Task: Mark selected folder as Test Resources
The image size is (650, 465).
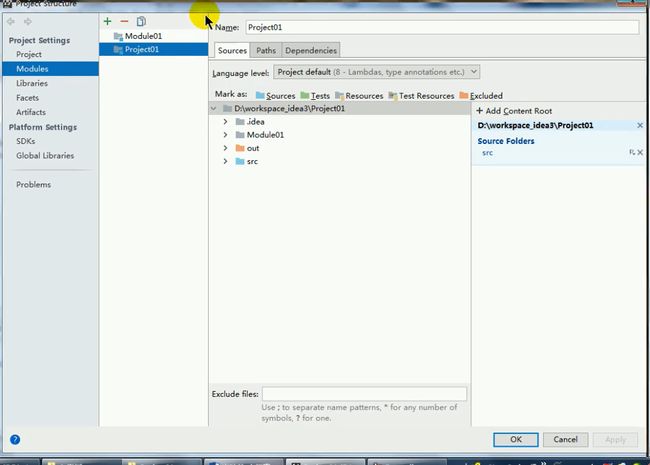Action: pos(421,96)
